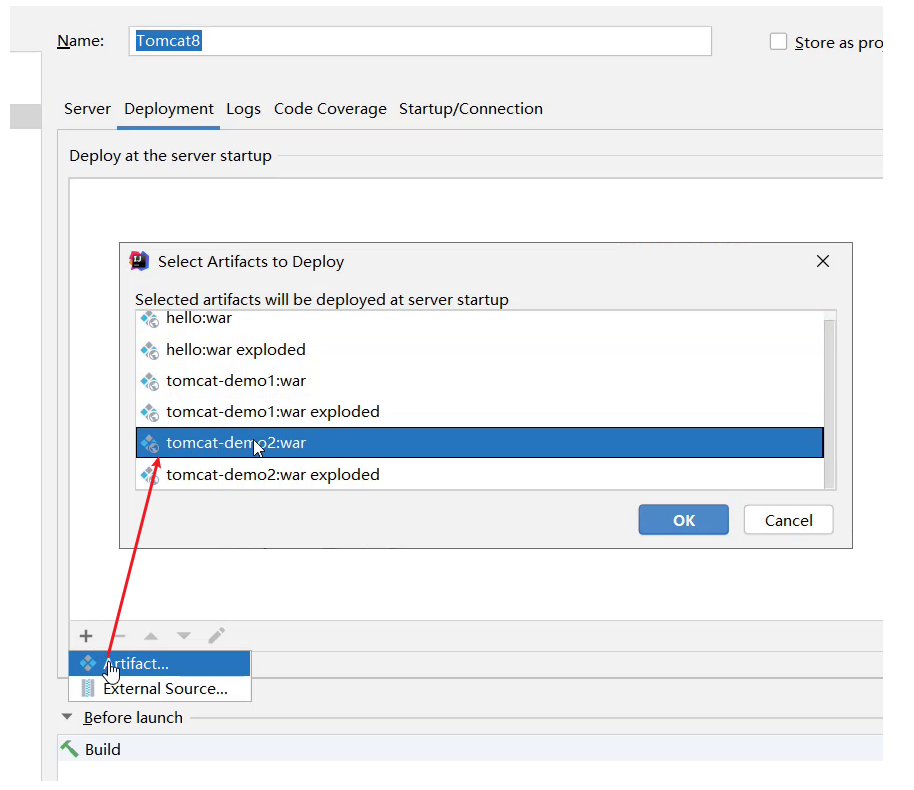Viewport: 914px width, 790px height.
Task: Click the Name field containing Tomcat8
Action: (x=420, y=41)
